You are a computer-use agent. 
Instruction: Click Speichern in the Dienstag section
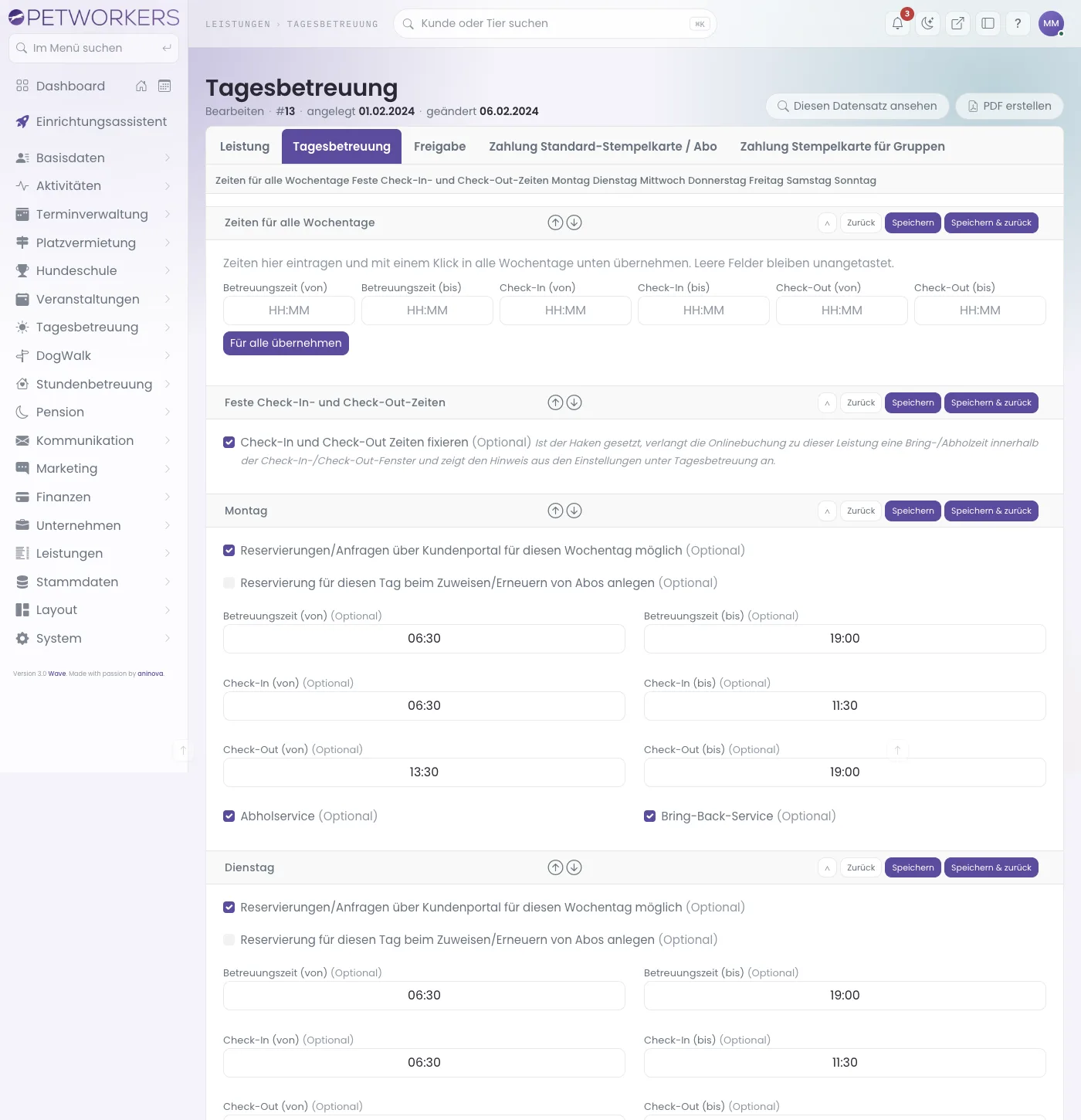coord(913,867)
